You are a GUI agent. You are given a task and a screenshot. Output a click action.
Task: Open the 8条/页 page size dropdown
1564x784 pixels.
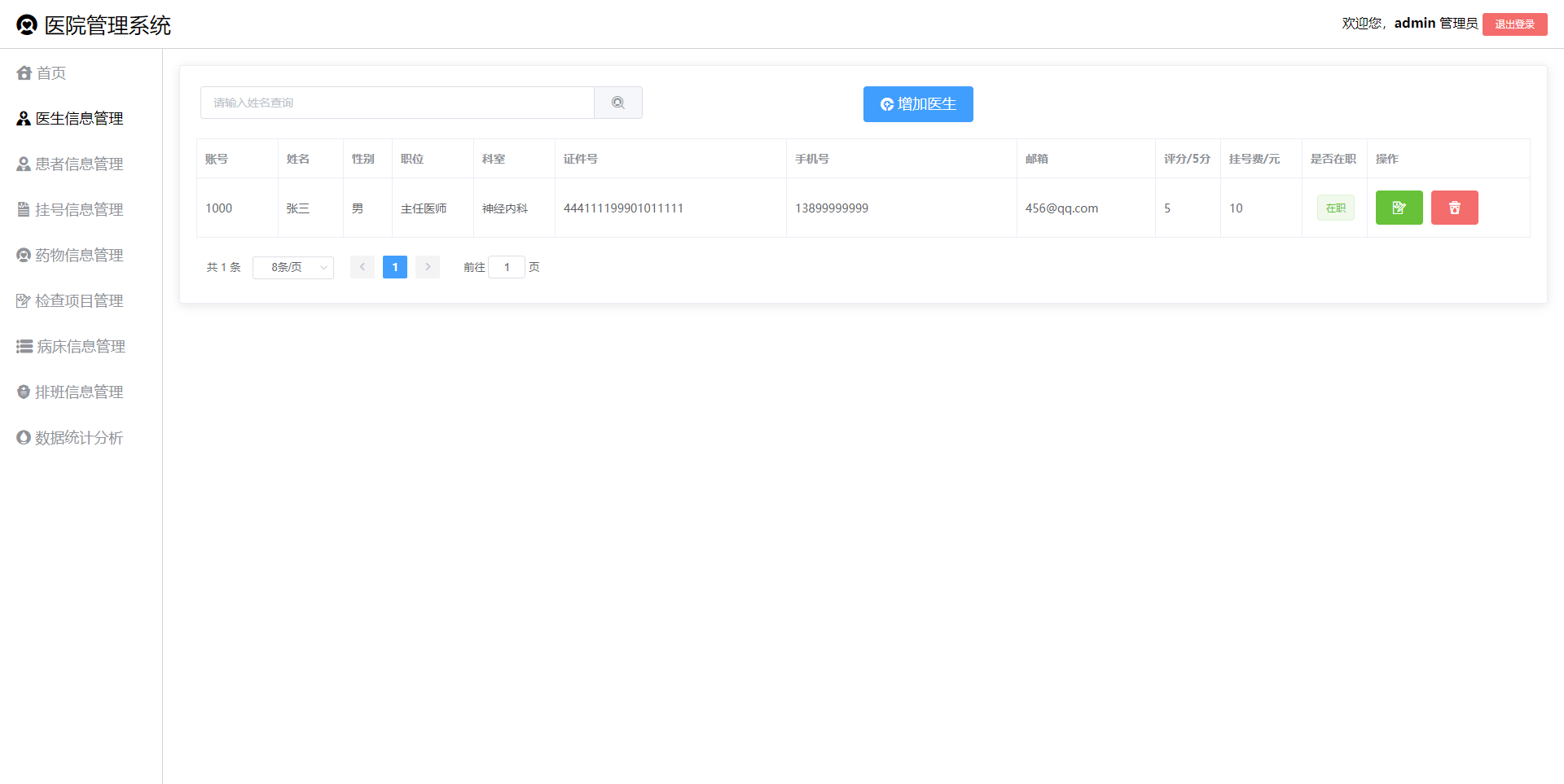click(293, 267)
